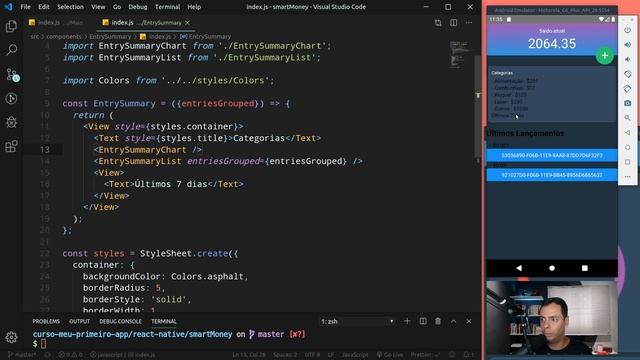Open the Terminal menu
The height and width of the screenshot is (360, 640).
click(167, 7)
